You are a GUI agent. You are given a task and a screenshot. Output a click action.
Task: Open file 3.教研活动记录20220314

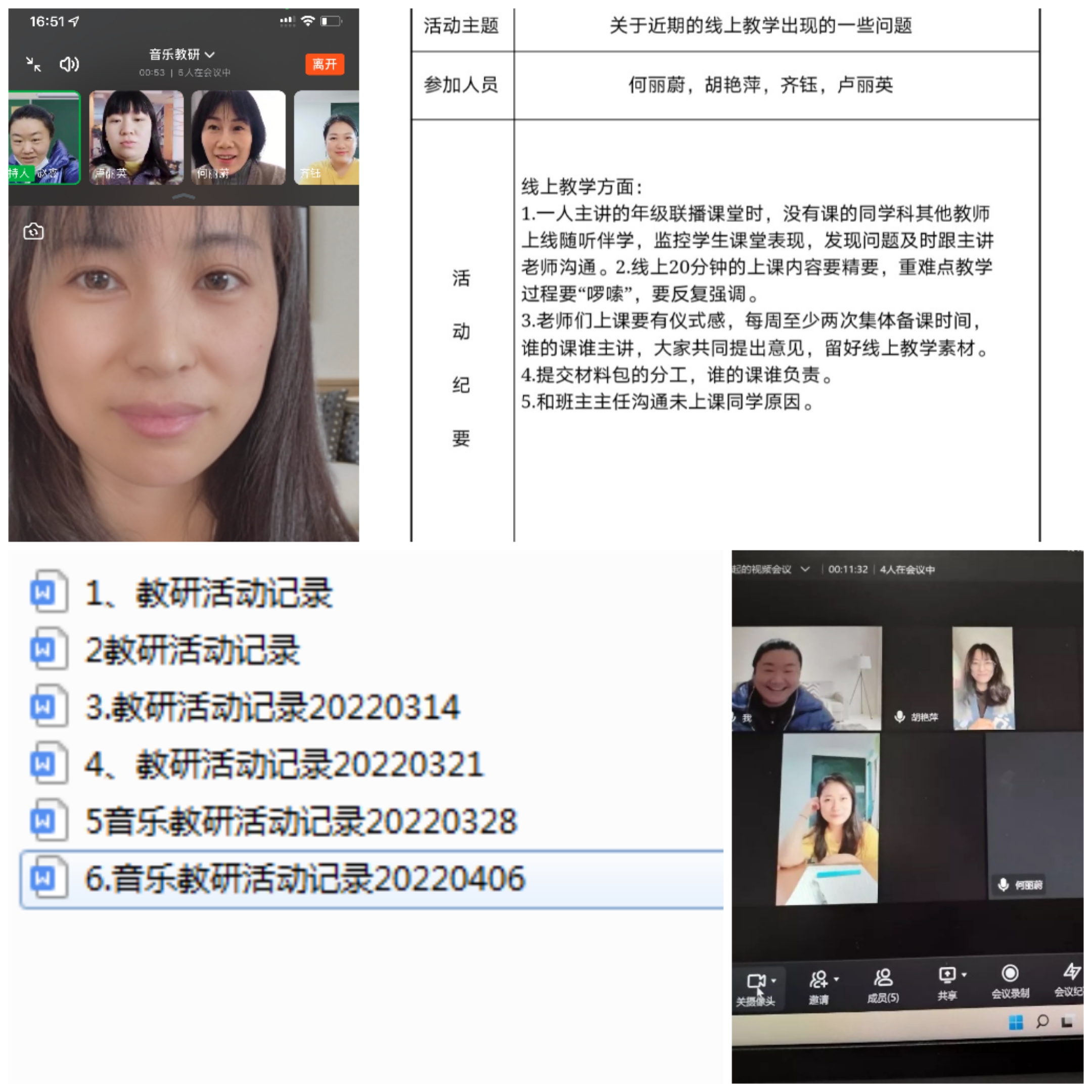click(x=271, y=707)
